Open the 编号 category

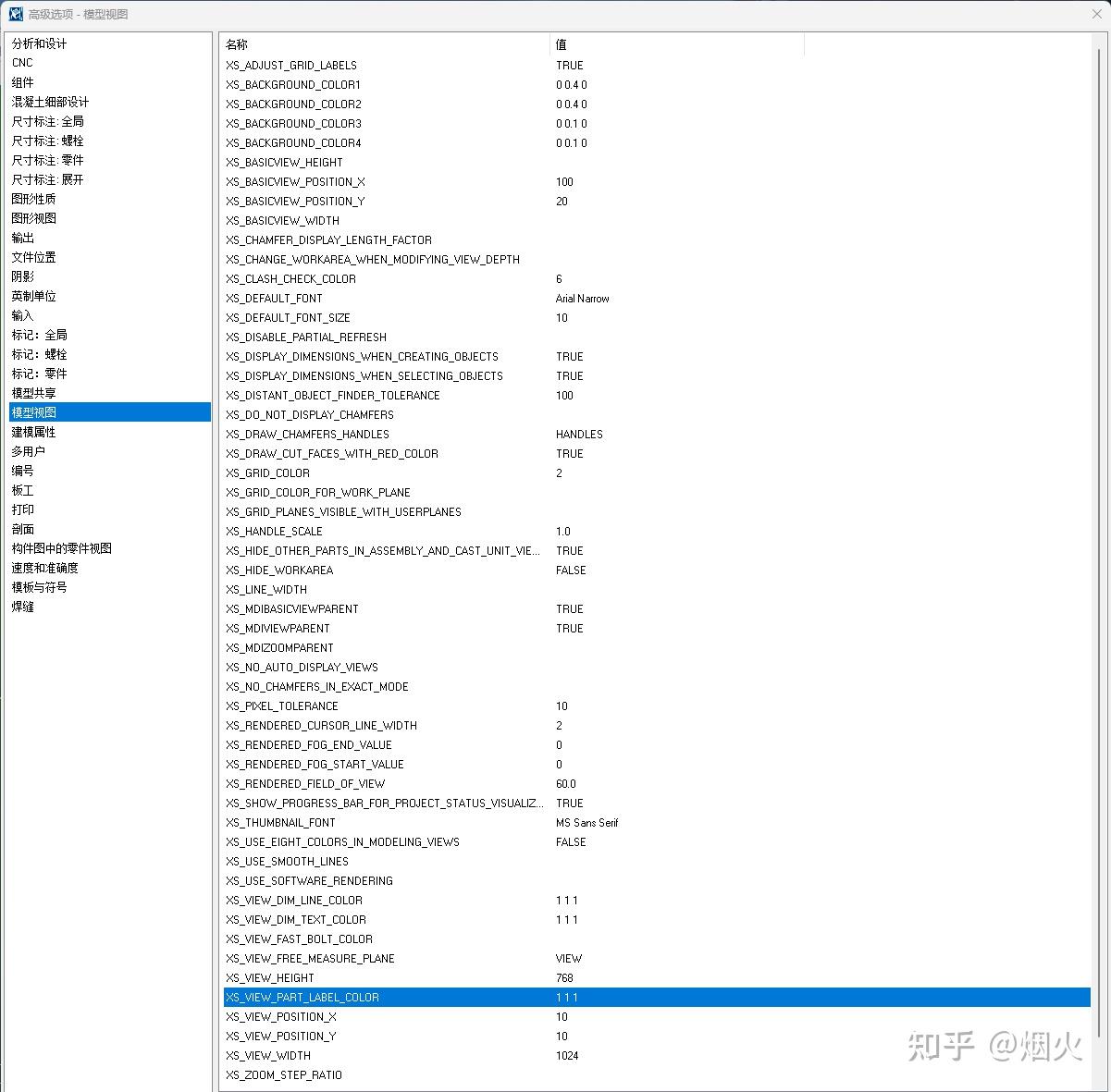pyautogui.click(x=22, y=471)
